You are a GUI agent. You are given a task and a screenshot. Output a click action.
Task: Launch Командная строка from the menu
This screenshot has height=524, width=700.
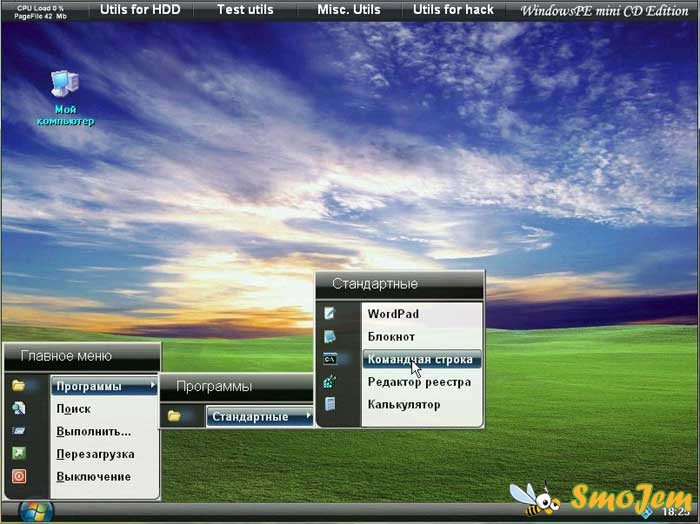[422, 359]
